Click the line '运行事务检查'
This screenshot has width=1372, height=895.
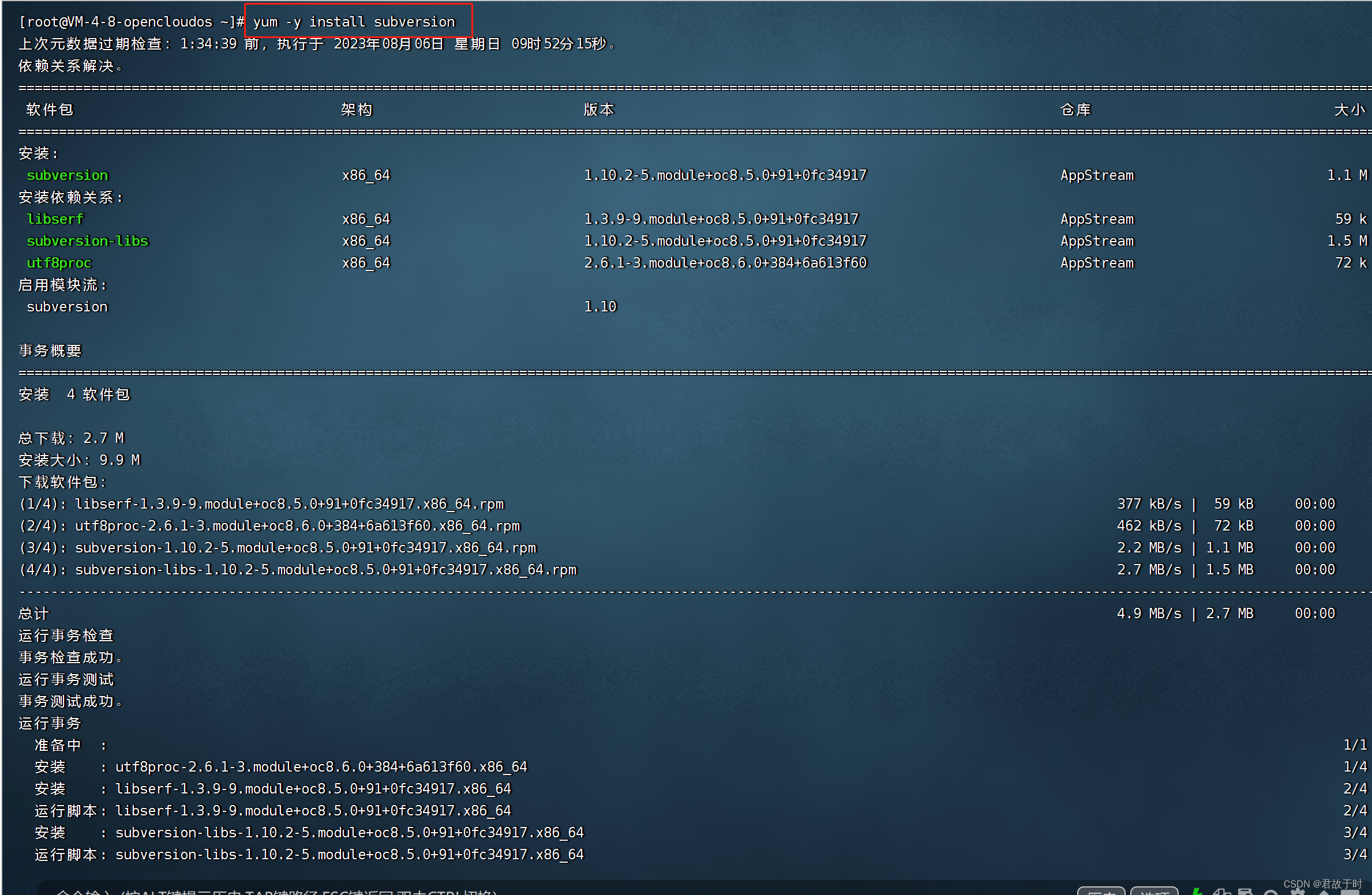[66, 635]
